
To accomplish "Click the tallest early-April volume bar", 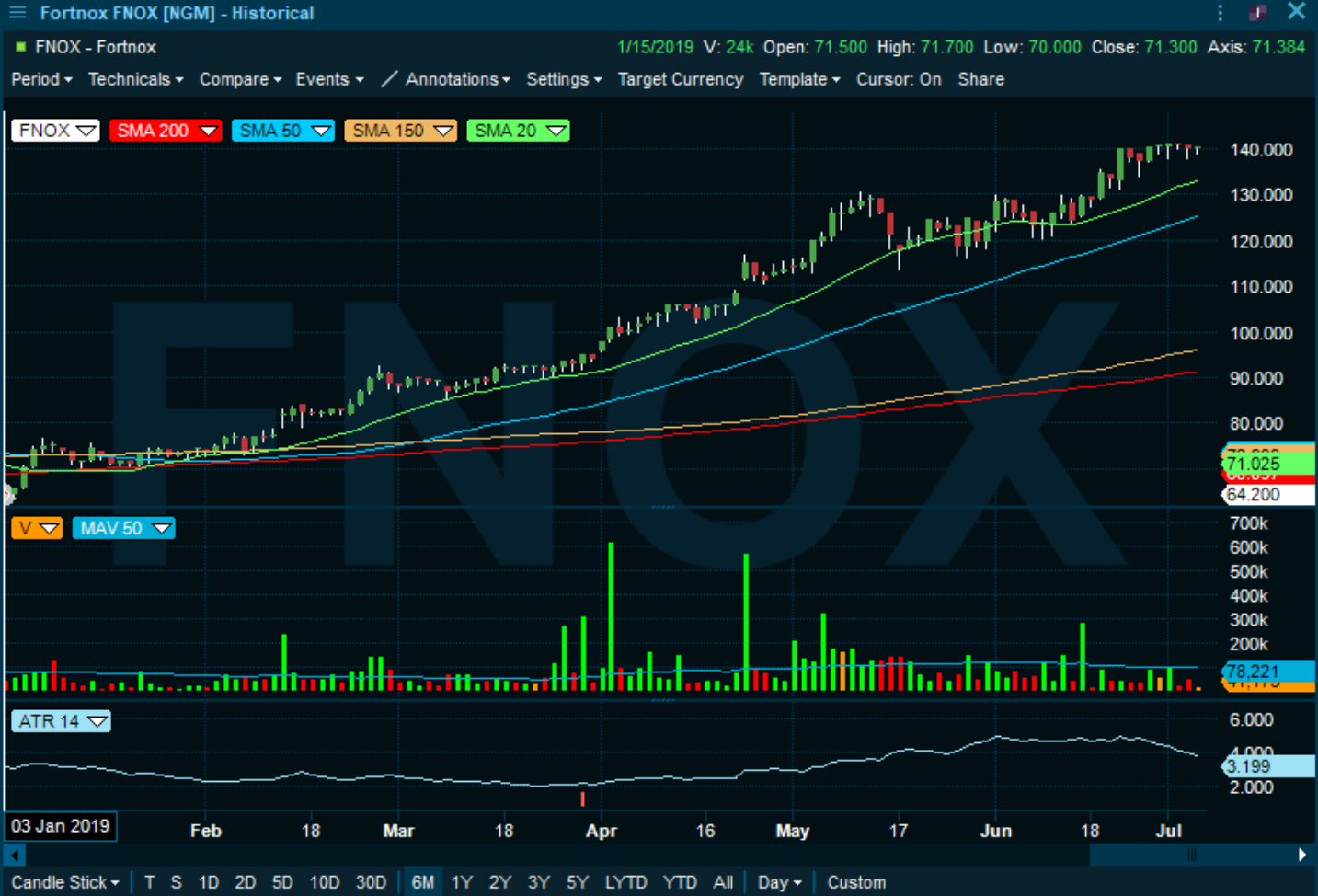I will pyautogui.click(x=611, y=616).
